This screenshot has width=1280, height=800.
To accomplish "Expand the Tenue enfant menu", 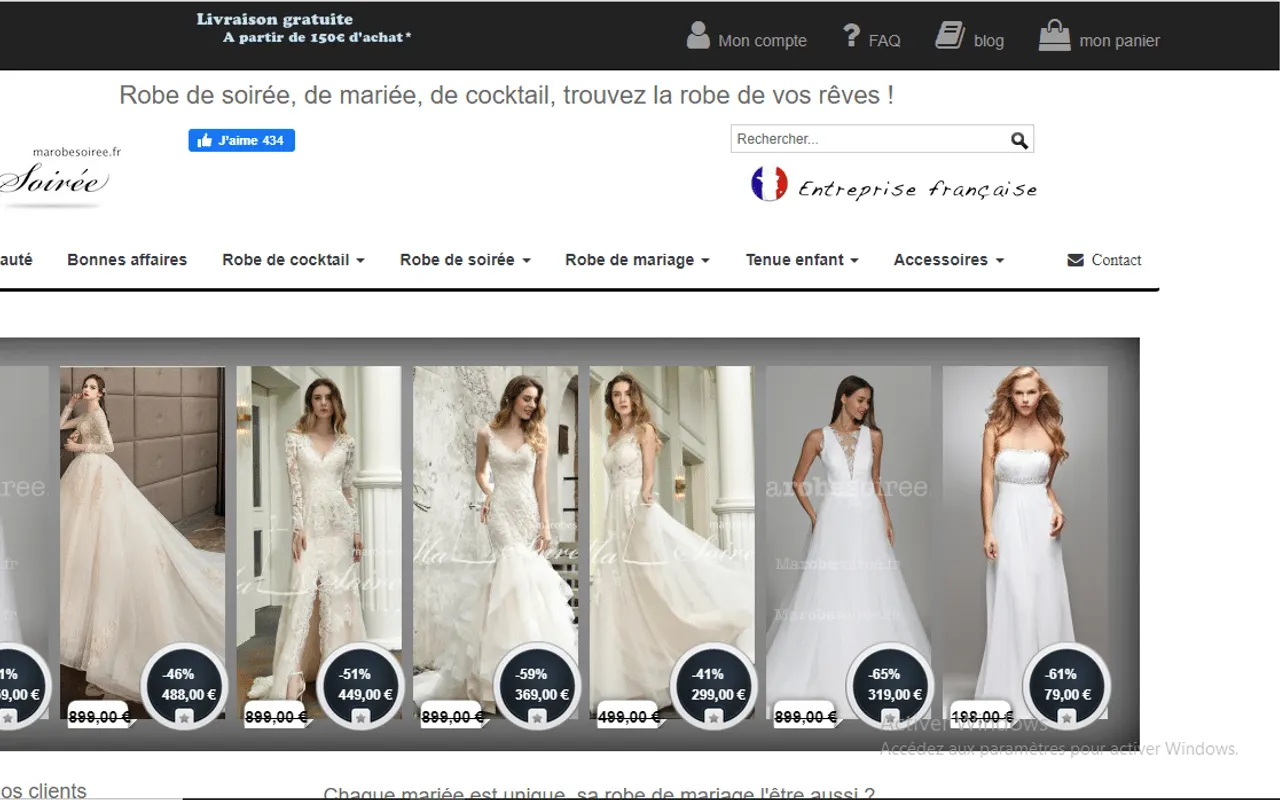I will point(802,260).
